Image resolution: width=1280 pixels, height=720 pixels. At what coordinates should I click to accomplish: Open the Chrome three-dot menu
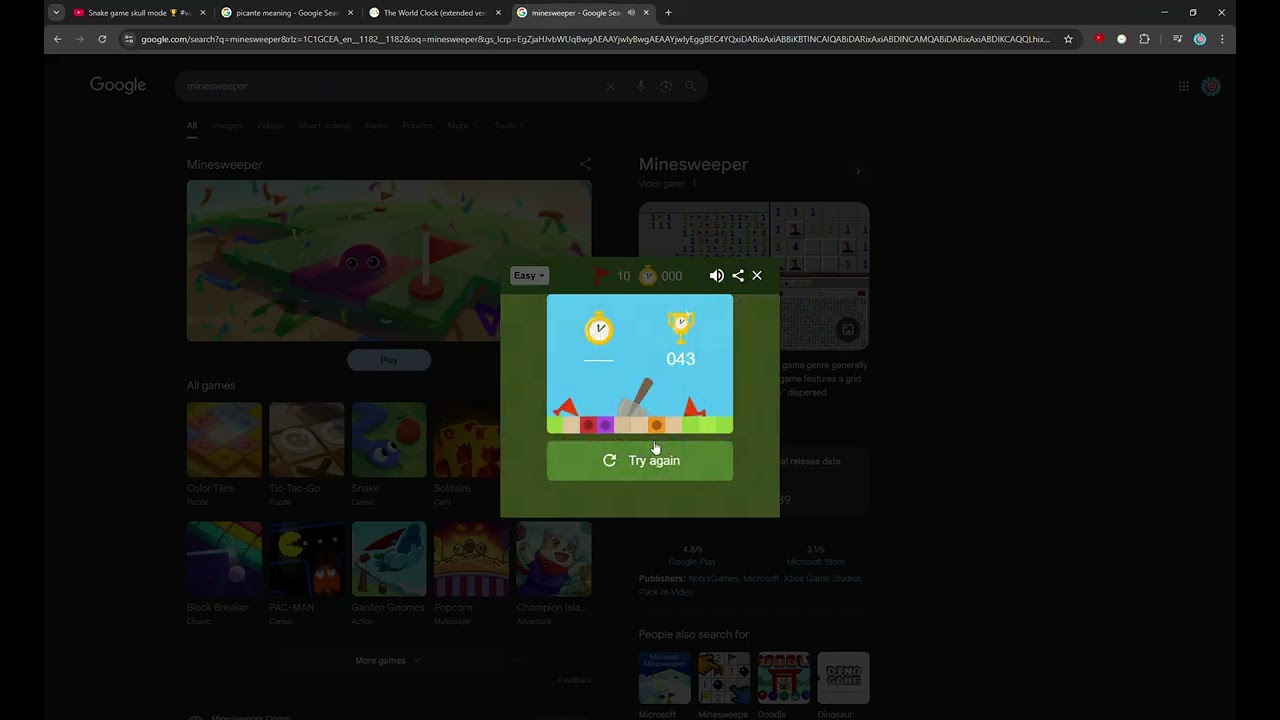coord(1222,39)
